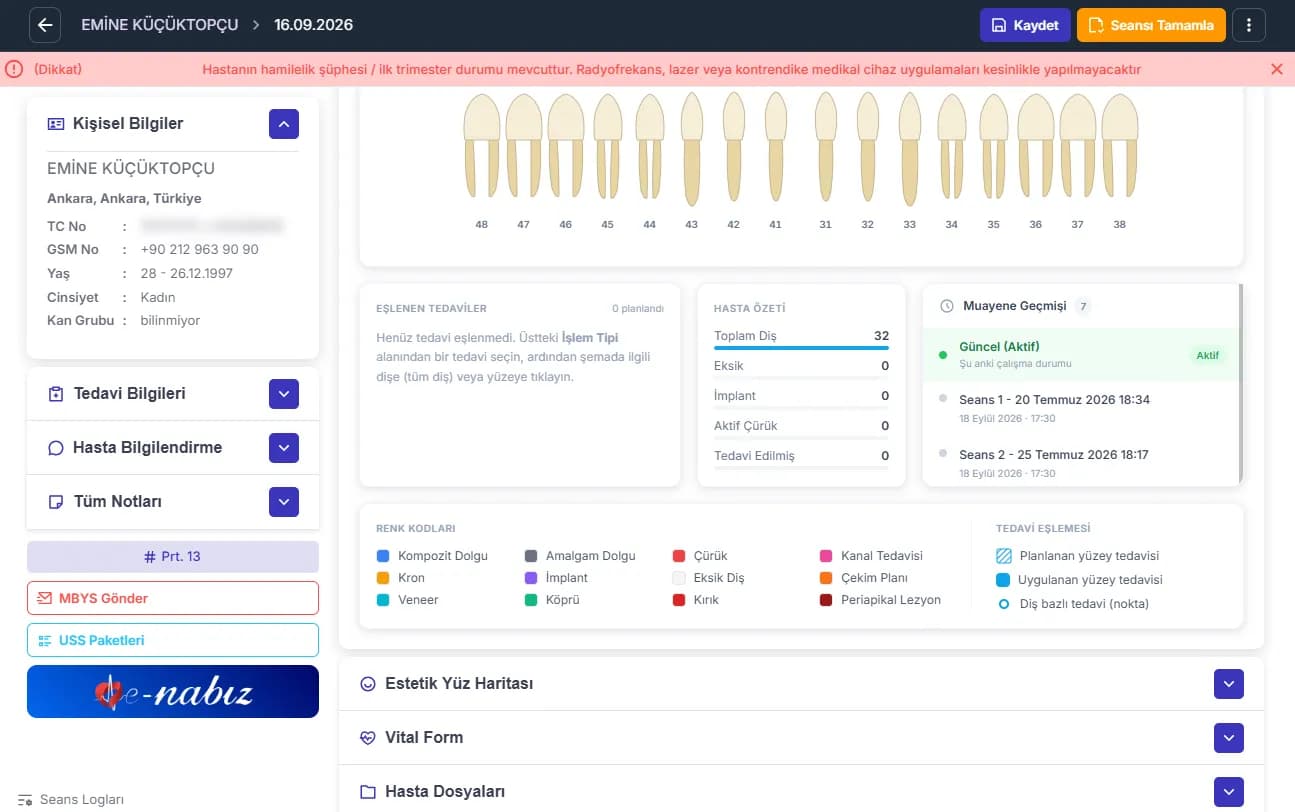Expand the Hasta Bilgilendirme section
The image size is (1295, 812).
(x=284, y=448)
